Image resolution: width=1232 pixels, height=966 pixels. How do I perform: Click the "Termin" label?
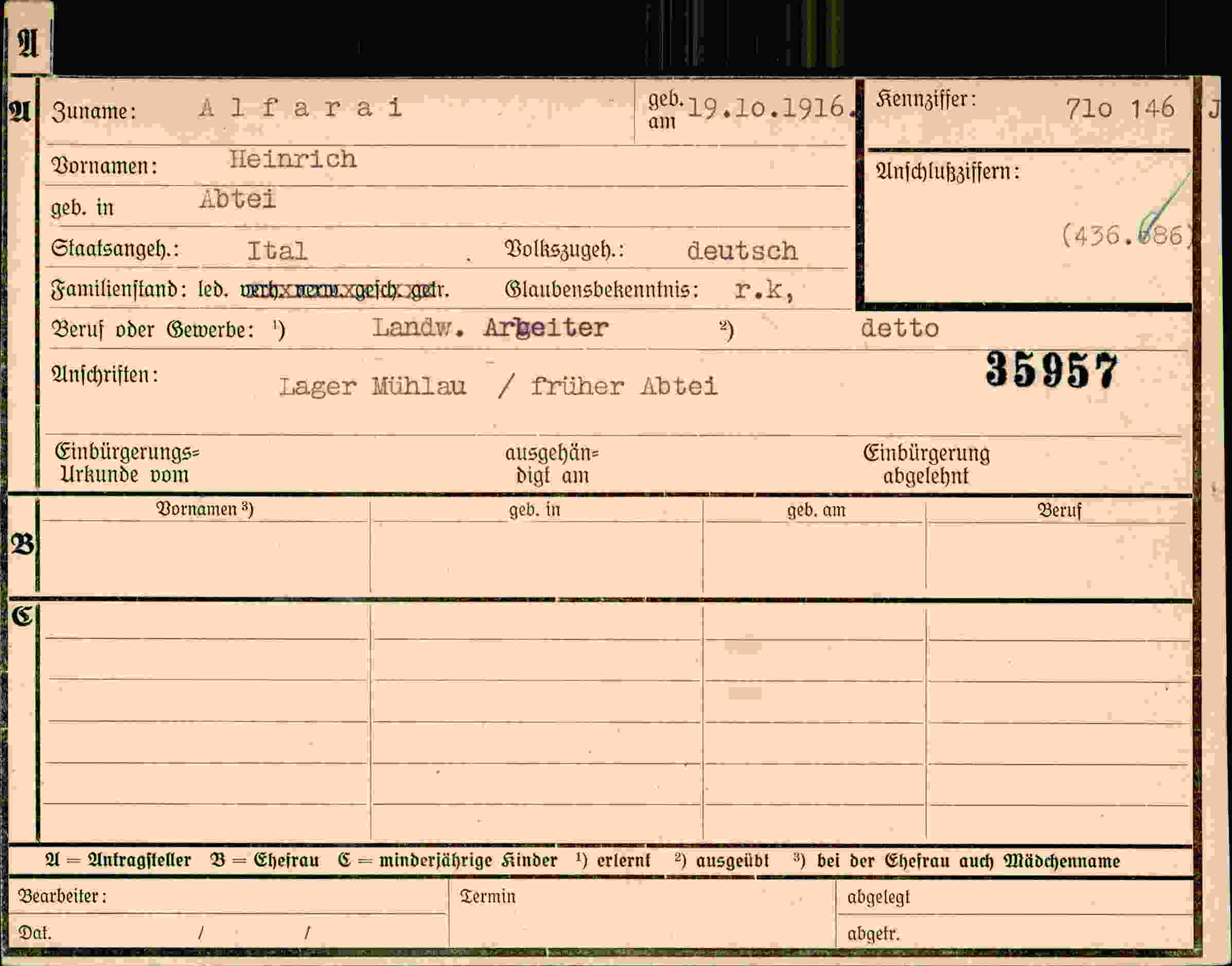(488, 897)
